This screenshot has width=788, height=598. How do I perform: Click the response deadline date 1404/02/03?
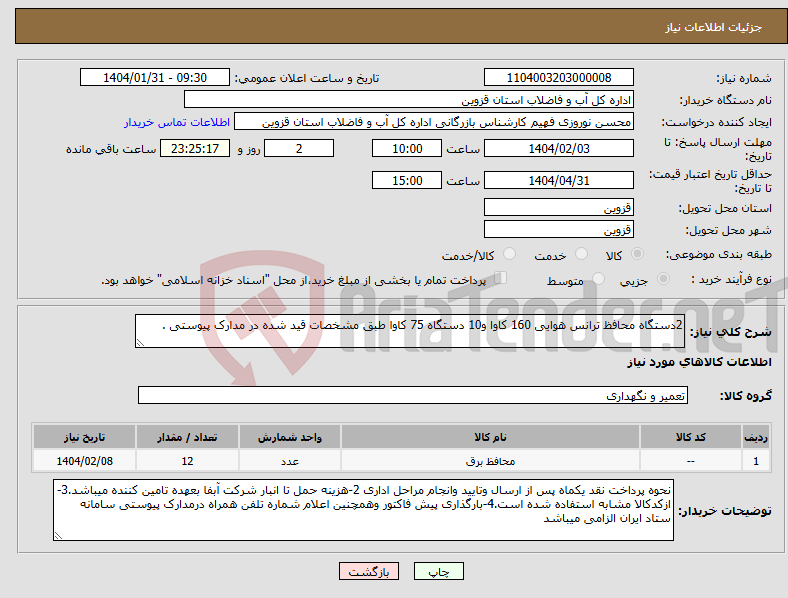click(x=559, y=148)
